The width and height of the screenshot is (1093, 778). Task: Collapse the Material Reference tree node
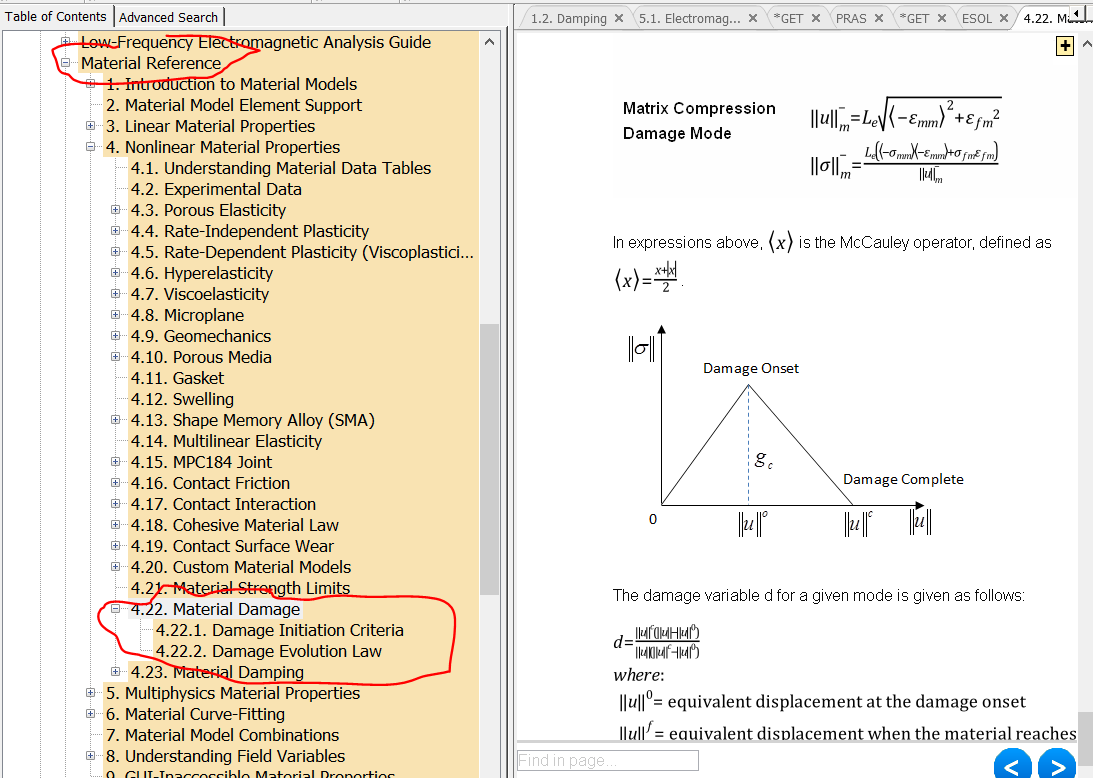pos(65,63)
